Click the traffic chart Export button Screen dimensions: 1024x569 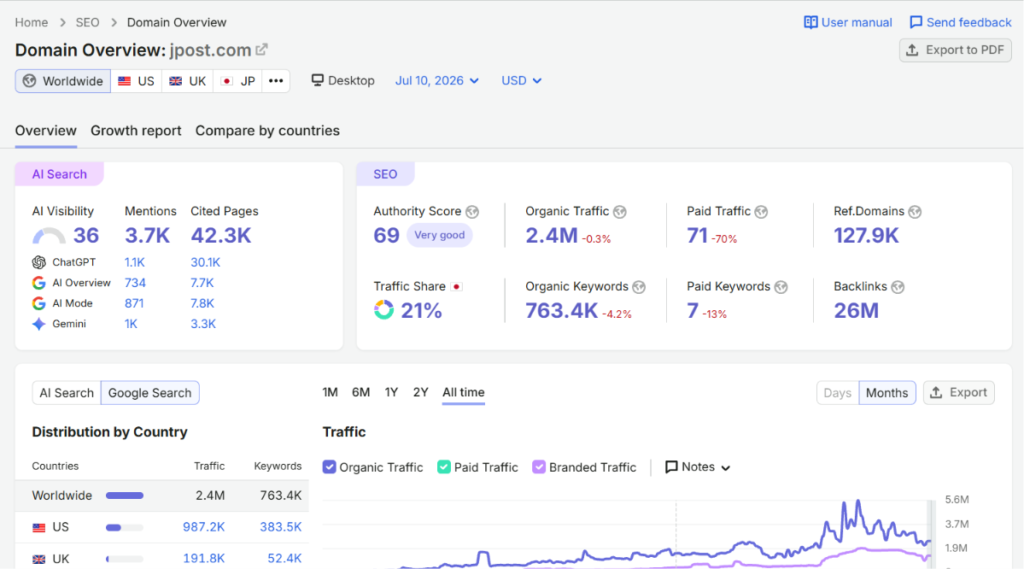click(x=959, y=393)
